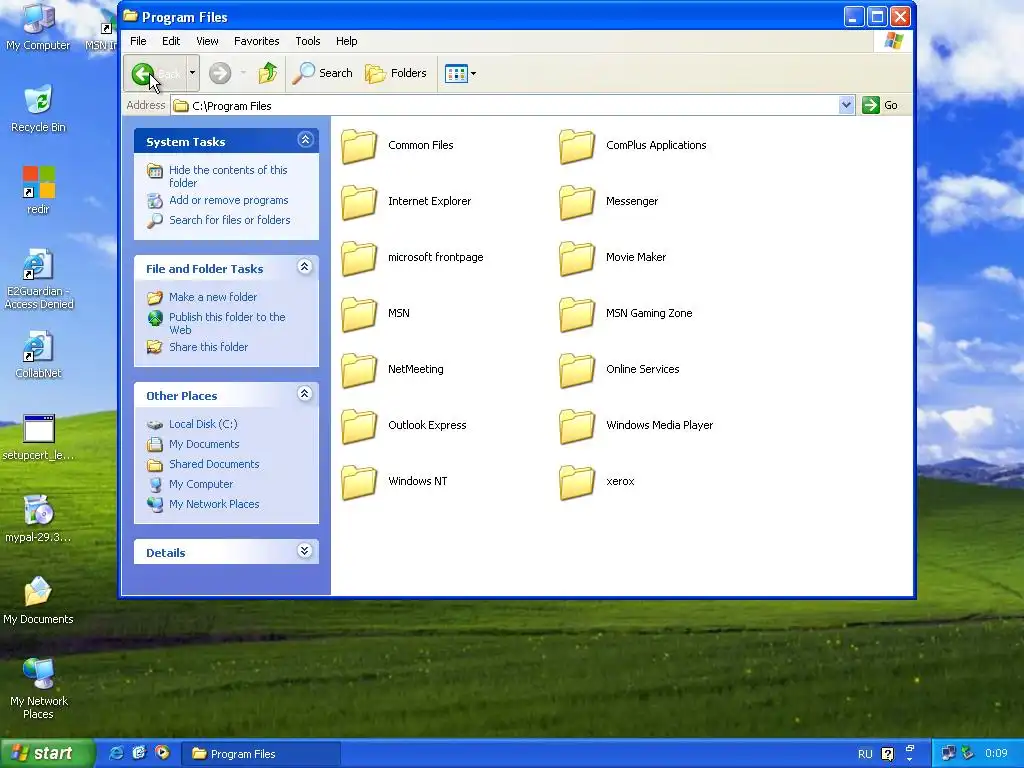The image size is (1024, 768).
Task: Select the microsoft frontpage folder icon
Action: [359, 258]
